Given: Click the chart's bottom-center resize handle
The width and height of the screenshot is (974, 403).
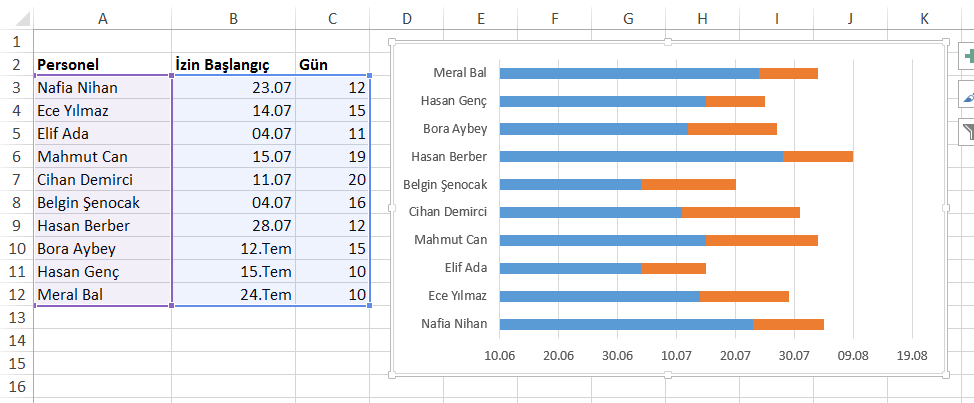Looking at the screenshot, I should click(668, 375).
